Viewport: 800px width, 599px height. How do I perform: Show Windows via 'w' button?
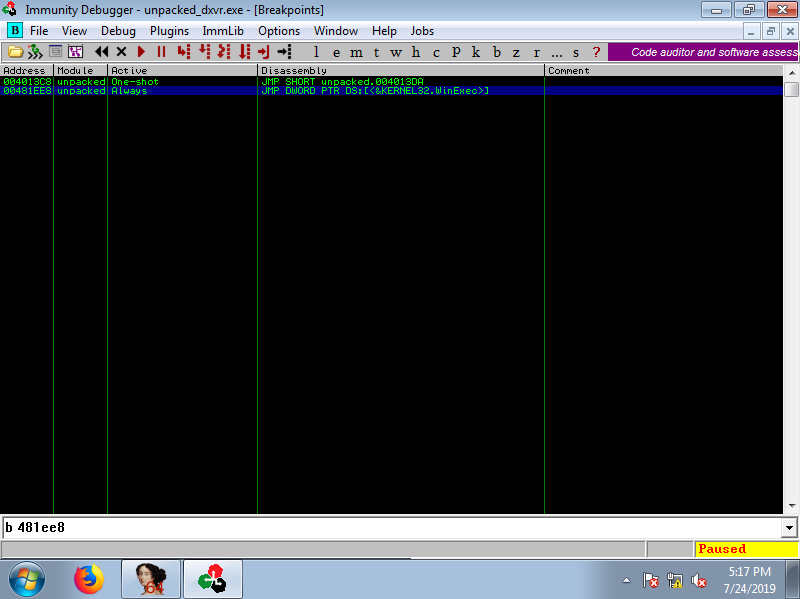[x=396, y=53]
